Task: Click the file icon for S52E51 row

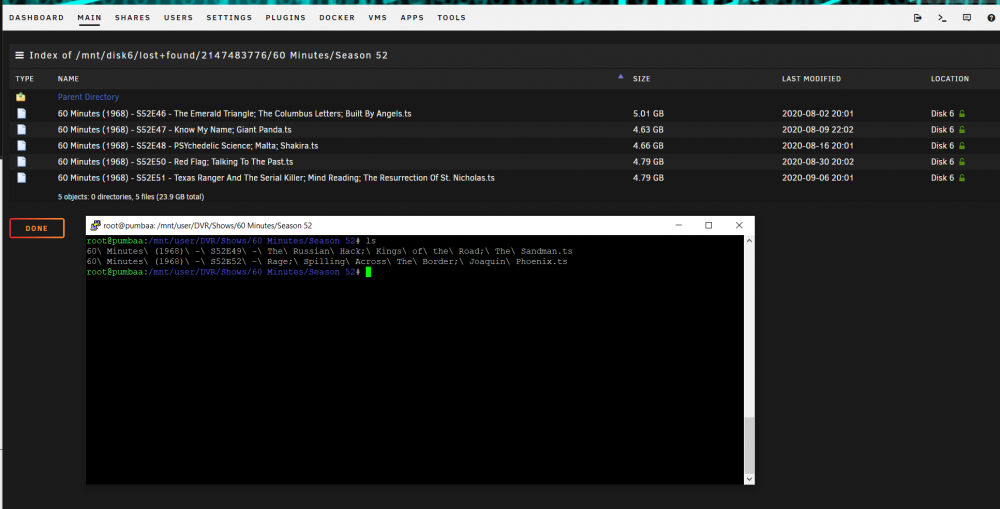Action: click(22, 177)
